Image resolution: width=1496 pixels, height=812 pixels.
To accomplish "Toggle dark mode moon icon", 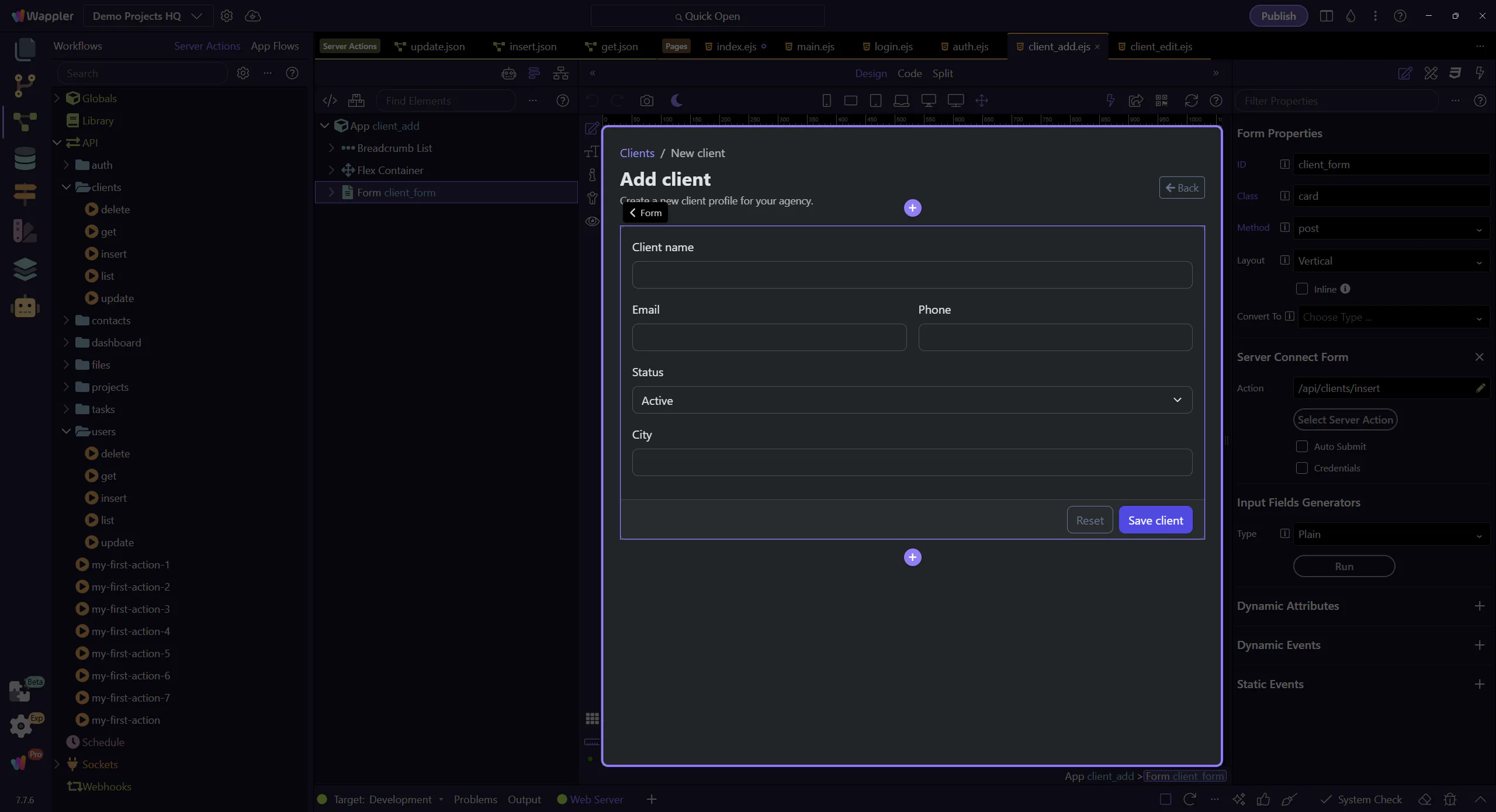I will 677,100.
